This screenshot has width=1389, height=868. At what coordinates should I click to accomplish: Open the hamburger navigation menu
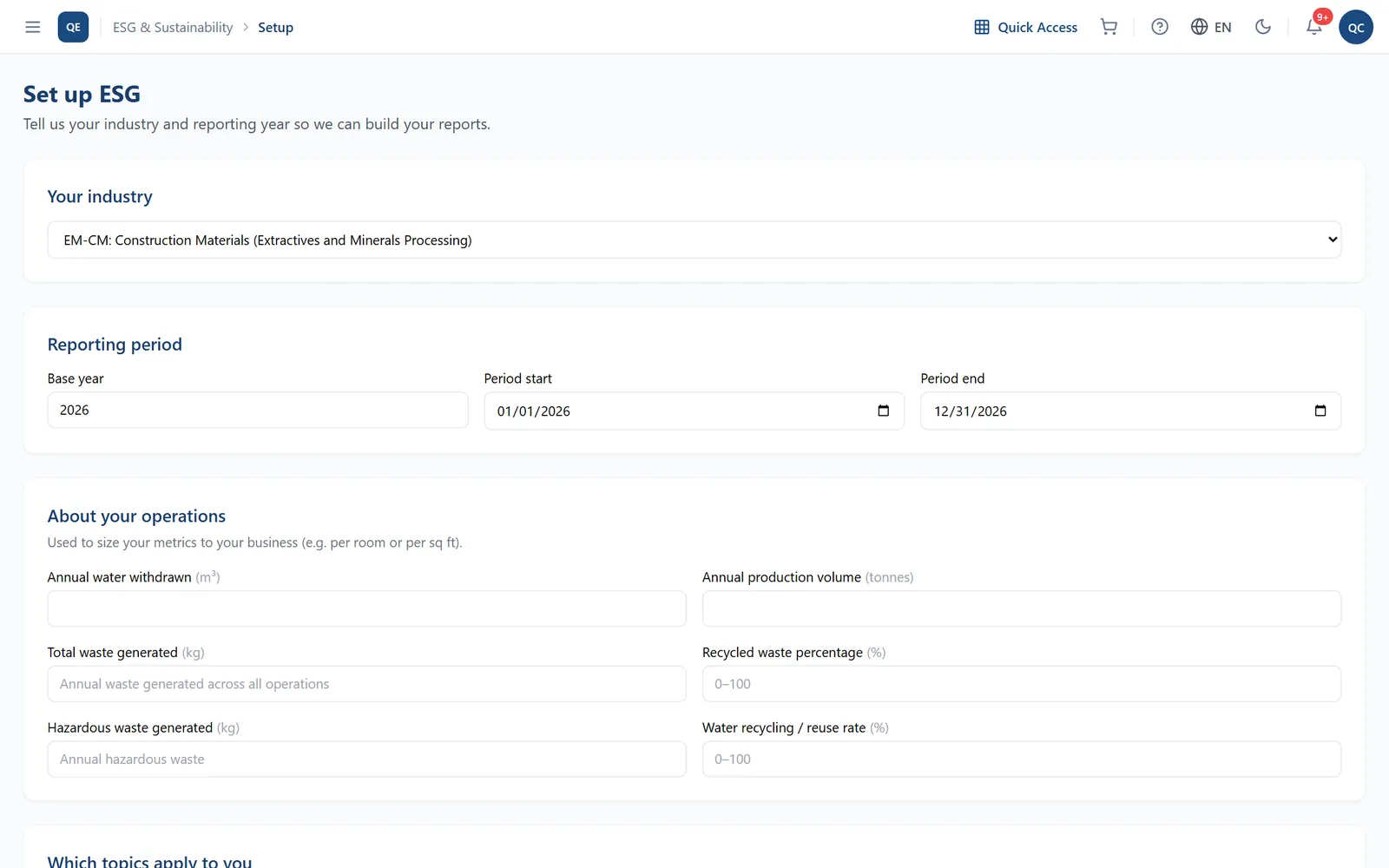pos(33,27)
